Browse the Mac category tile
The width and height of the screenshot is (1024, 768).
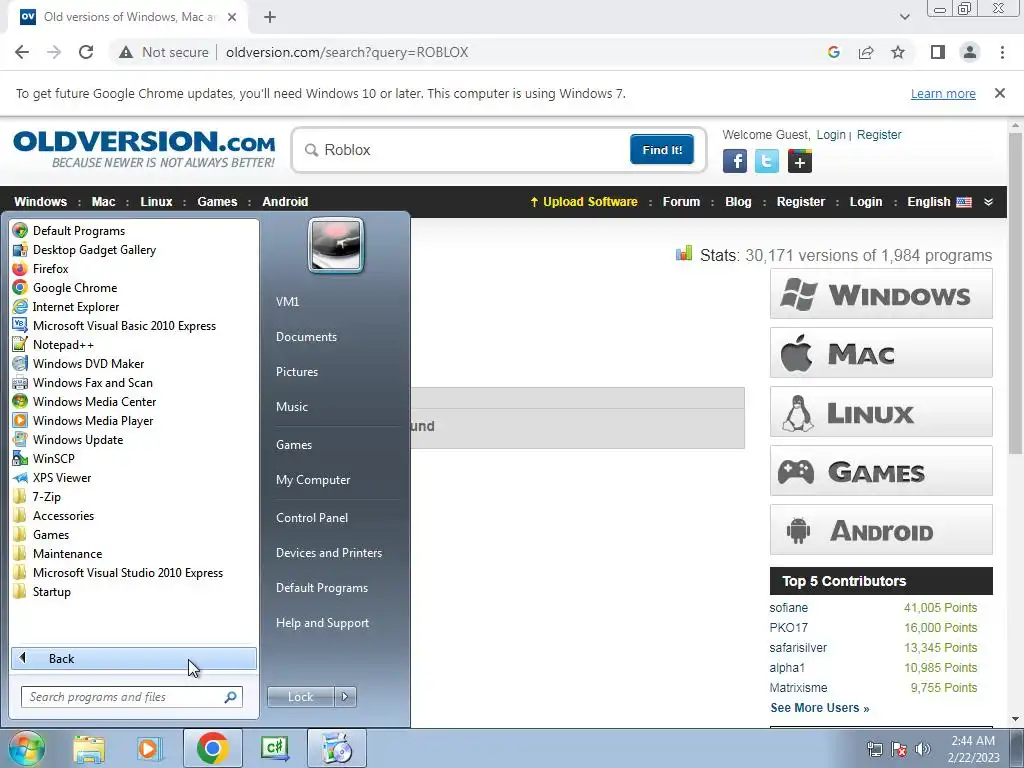tap(881, 353)
